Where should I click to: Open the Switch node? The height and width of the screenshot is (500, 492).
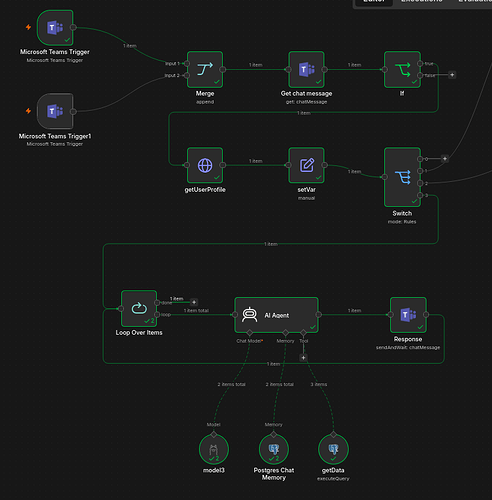(402, 177)
